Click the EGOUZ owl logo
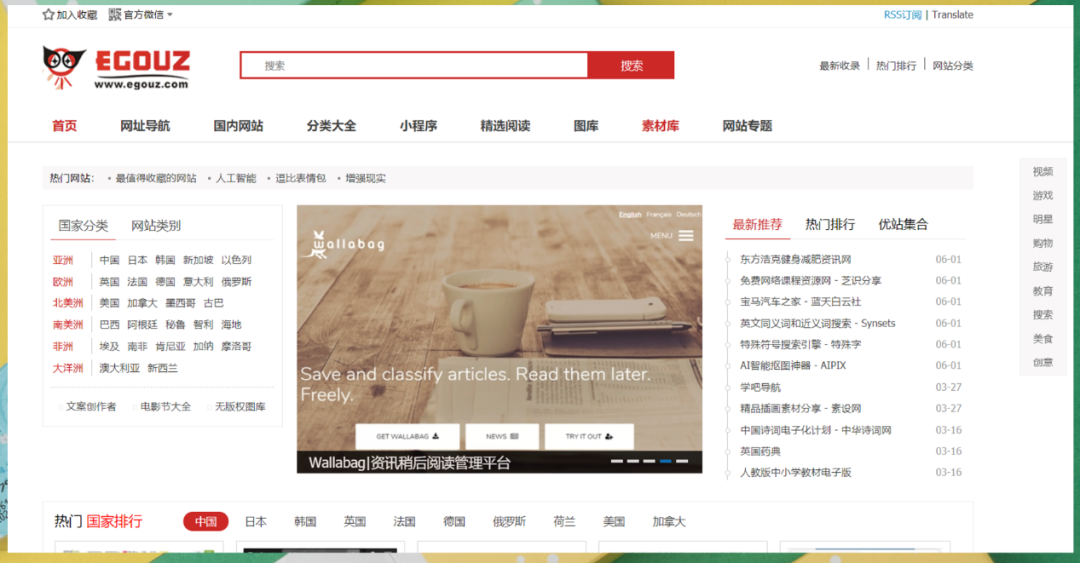 coord(116,68)
